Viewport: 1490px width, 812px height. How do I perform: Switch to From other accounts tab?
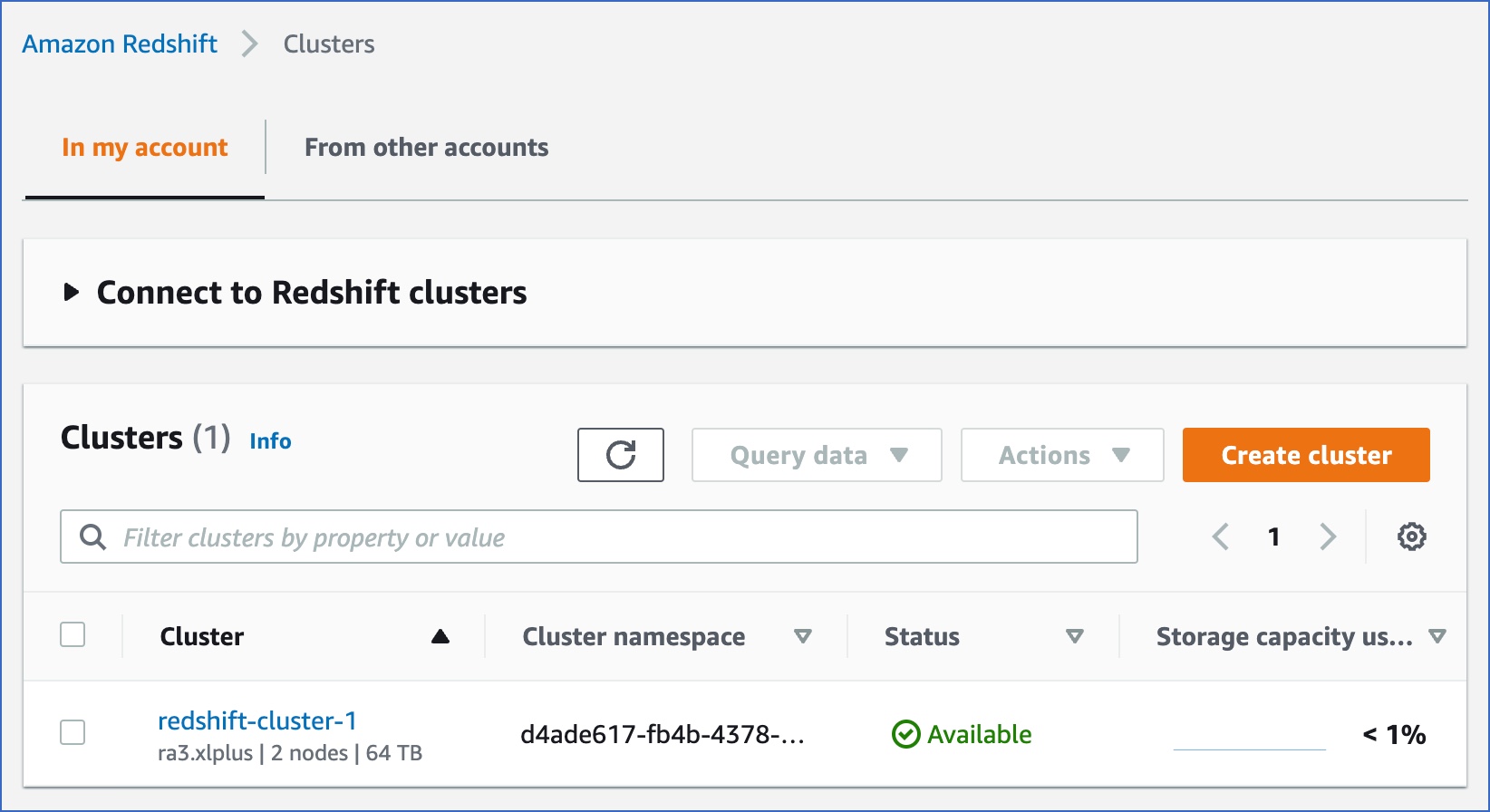point(427,147)
